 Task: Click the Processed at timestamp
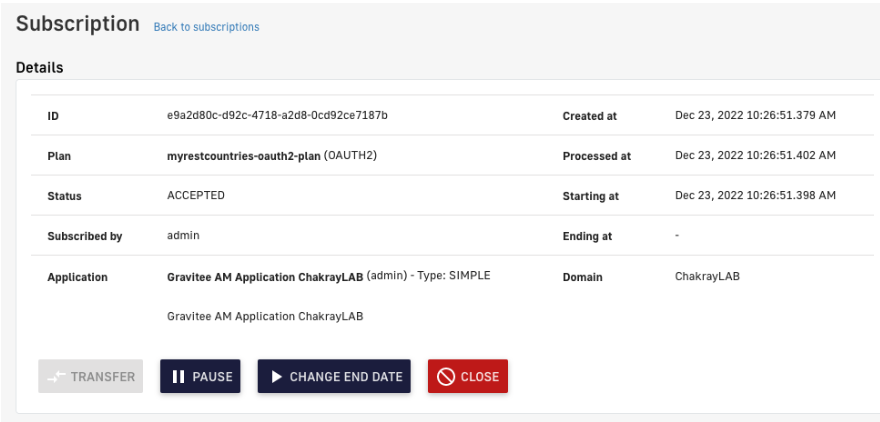(755, 155)
